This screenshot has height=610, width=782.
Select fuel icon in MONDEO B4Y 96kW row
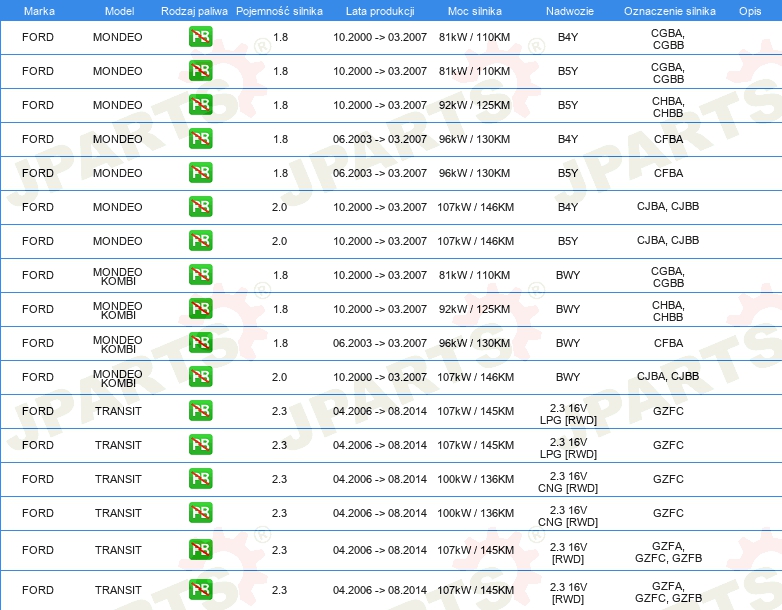point(200,139)
